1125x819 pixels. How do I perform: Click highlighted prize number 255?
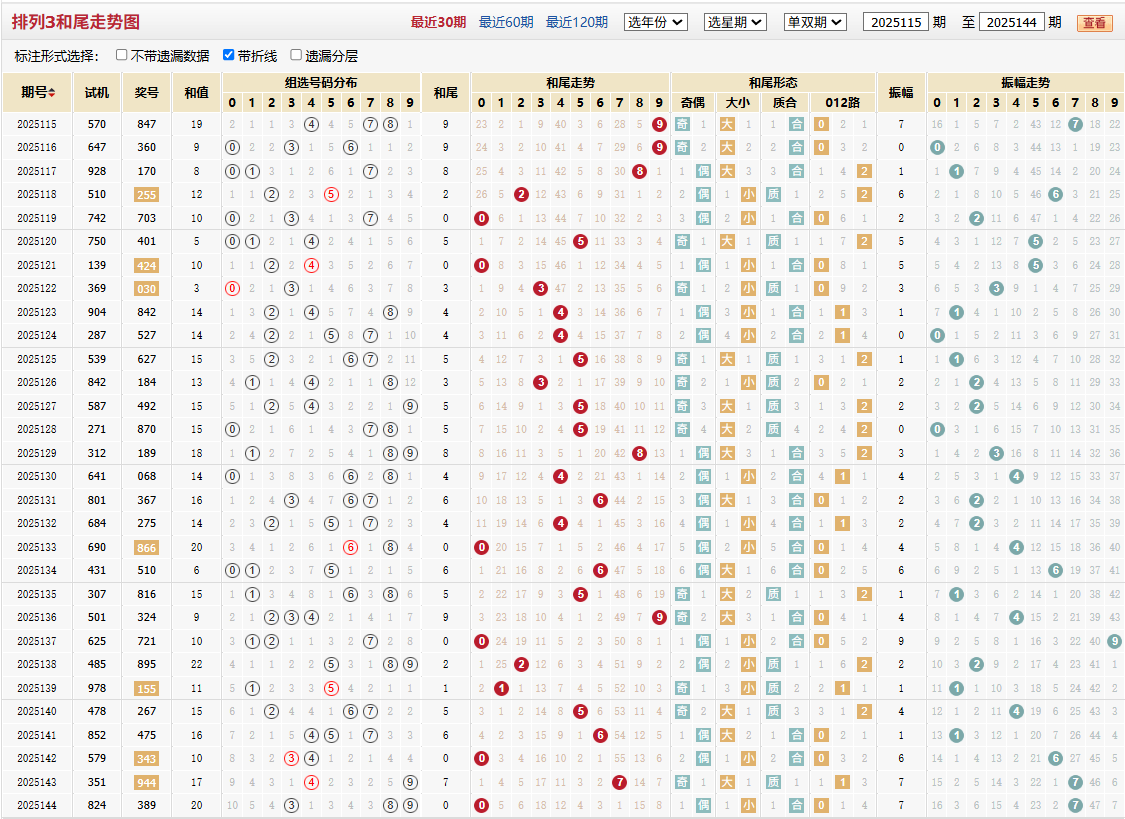click(146, 195)
